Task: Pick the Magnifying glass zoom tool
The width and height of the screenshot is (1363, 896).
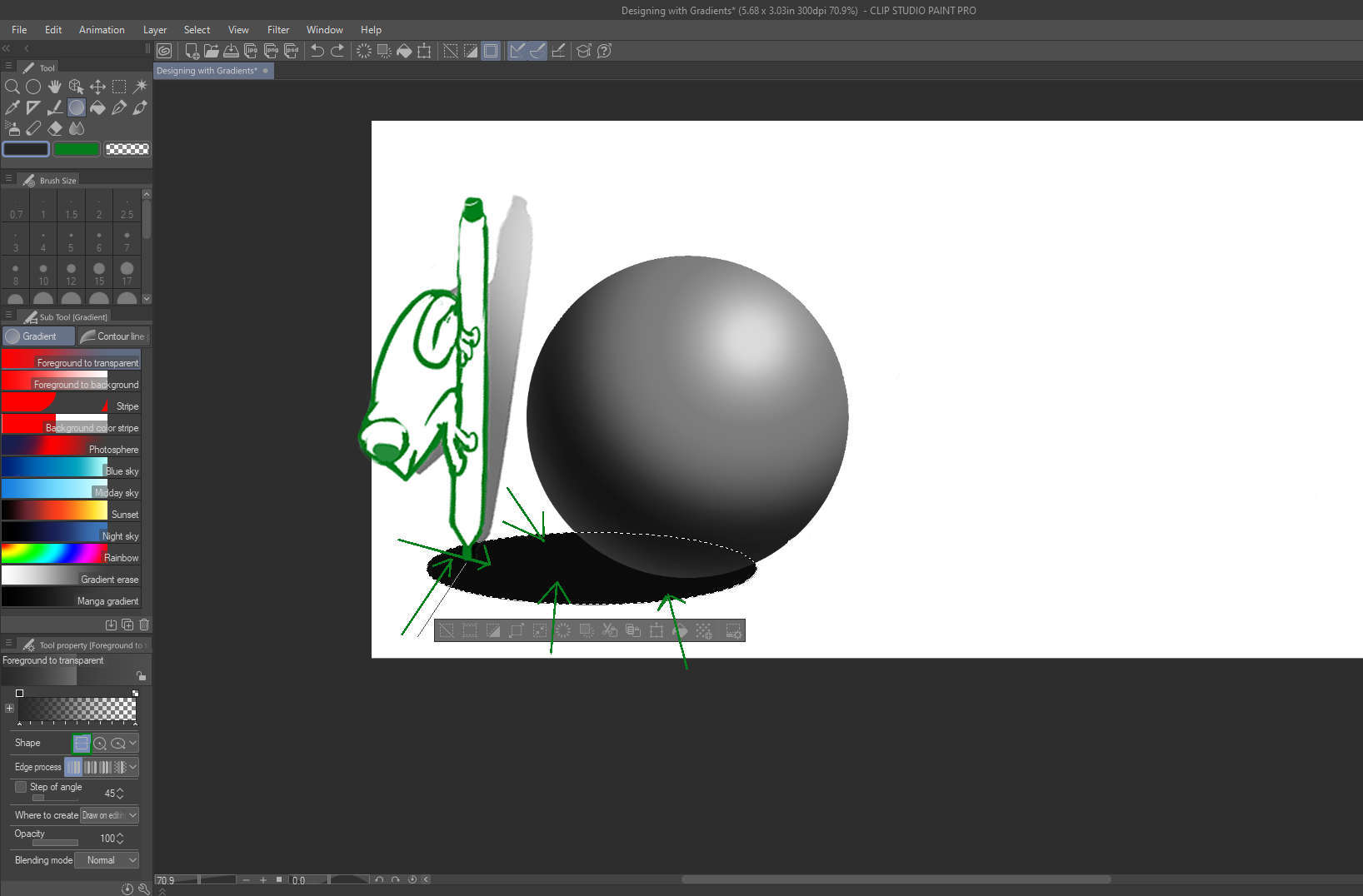Action: click(12, 87)
